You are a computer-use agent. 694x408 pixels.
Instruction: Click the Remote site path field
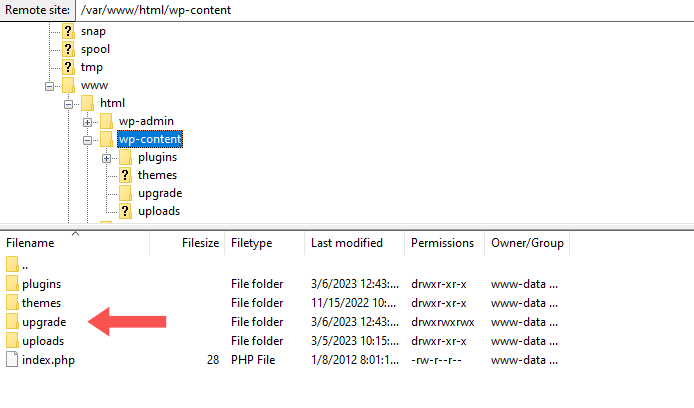tap(380, 10)
